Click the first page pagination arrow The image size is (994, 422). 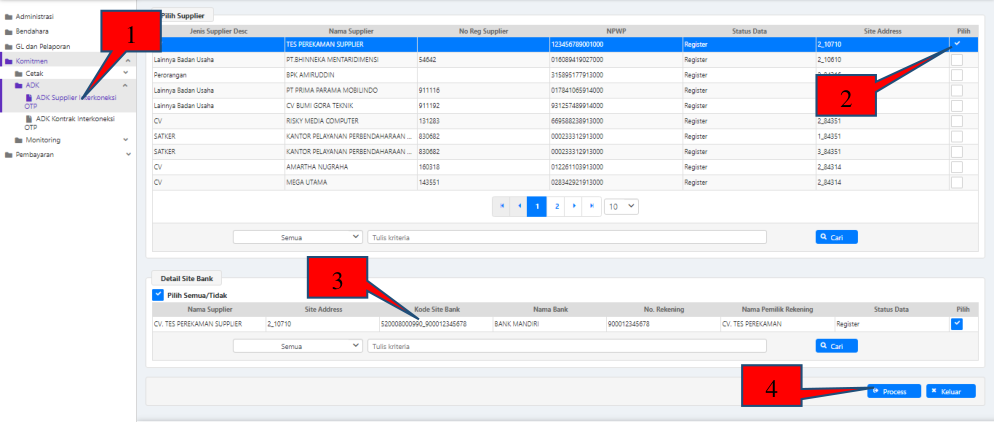502,206
